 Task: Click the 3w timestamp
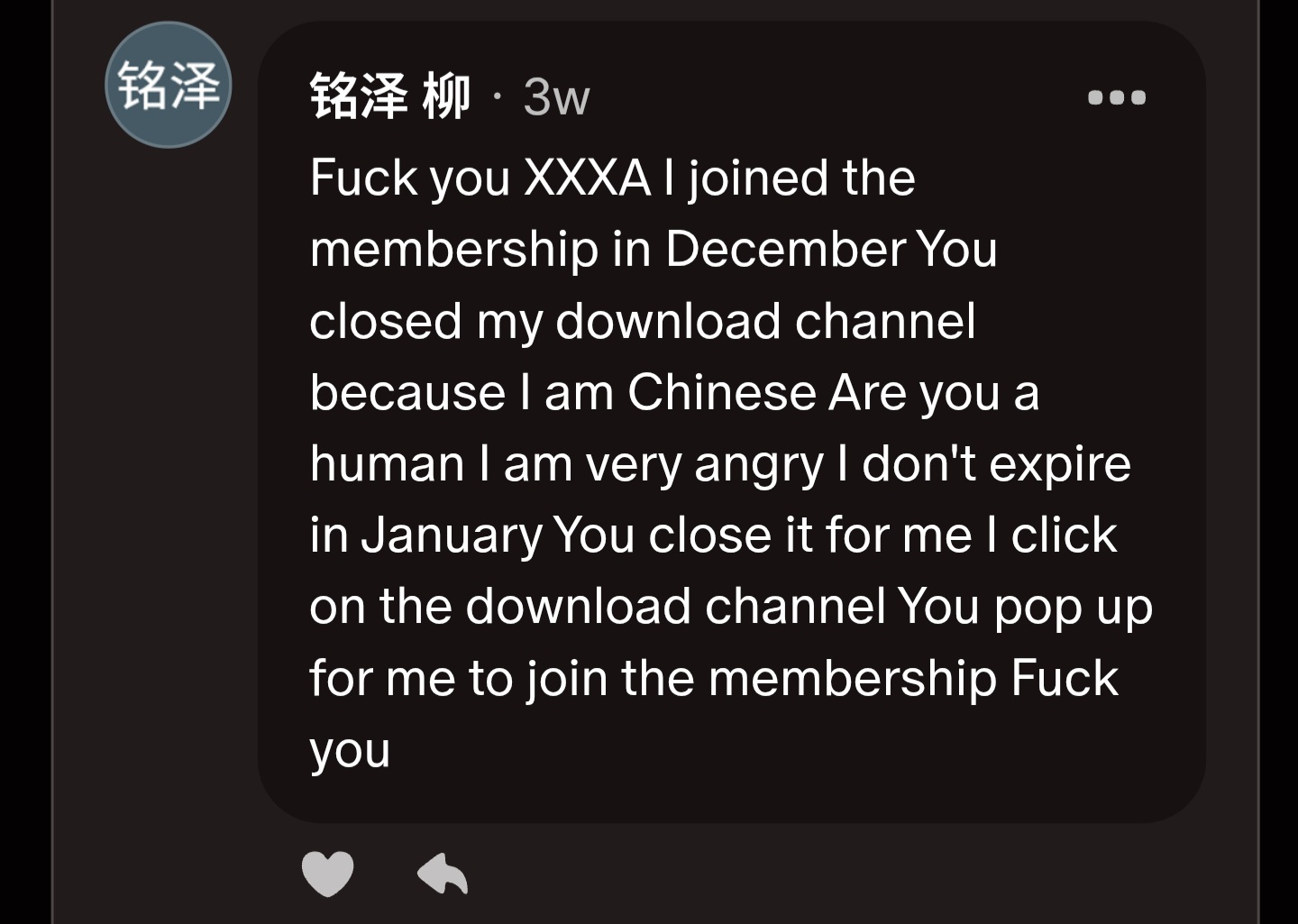[x=556, y=97]
